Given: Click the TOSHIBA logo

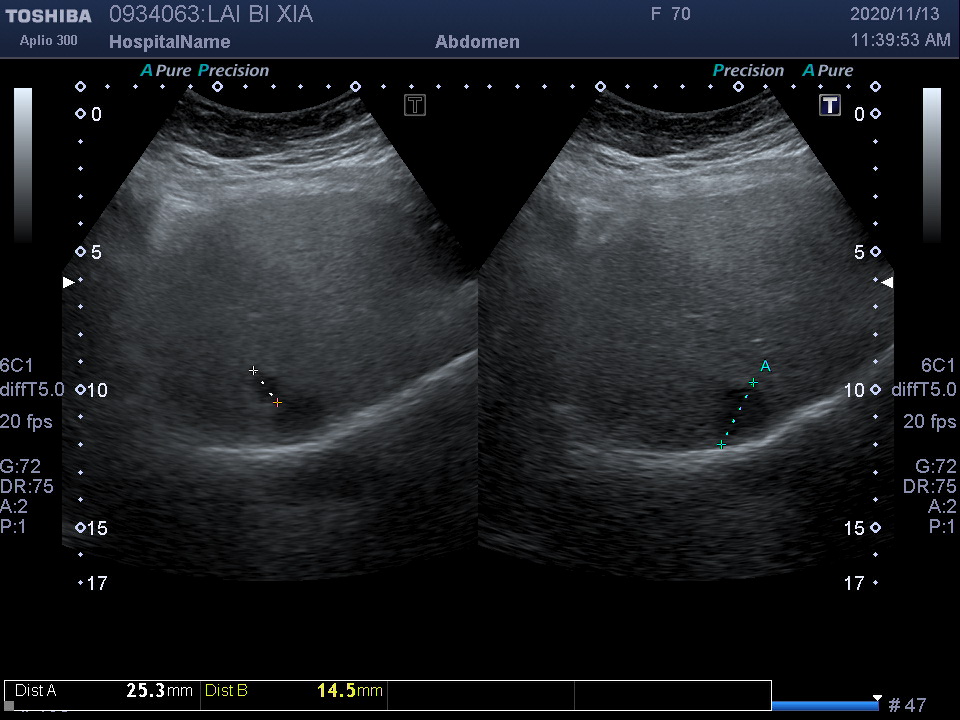Looking at the screenshot, I should [x=48, y=16].
